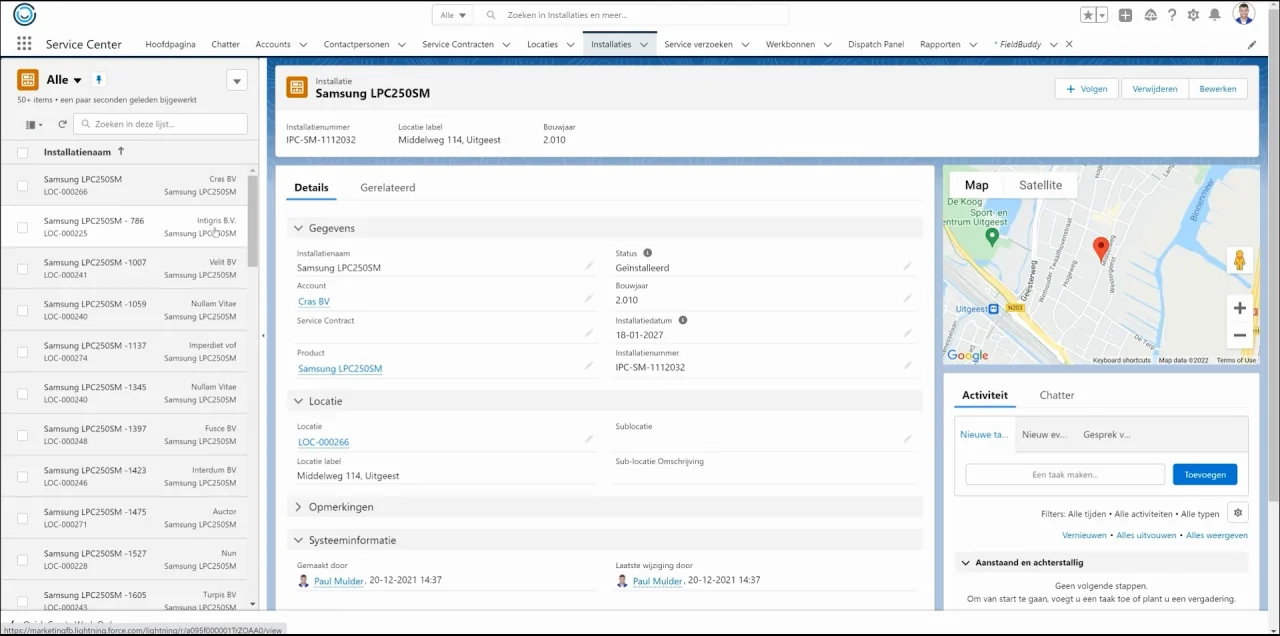Check the Samsung LPC250SM - 786 row
This screenshot has width=1280, height=636.
22,227
